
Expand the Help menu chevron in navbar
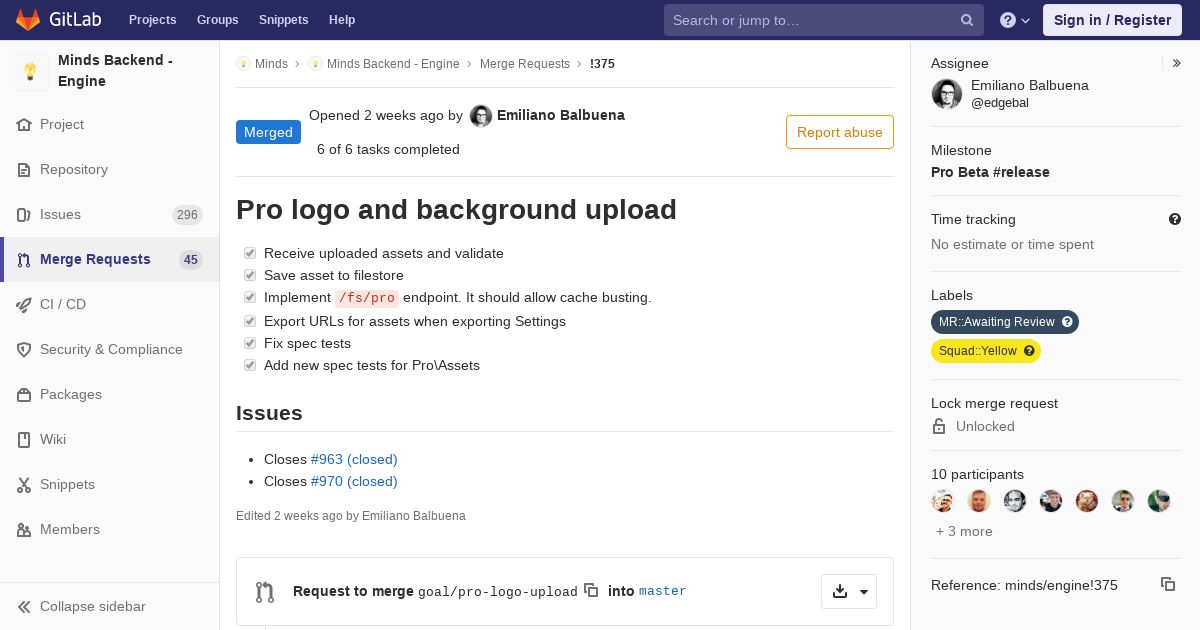[1025, 21]
